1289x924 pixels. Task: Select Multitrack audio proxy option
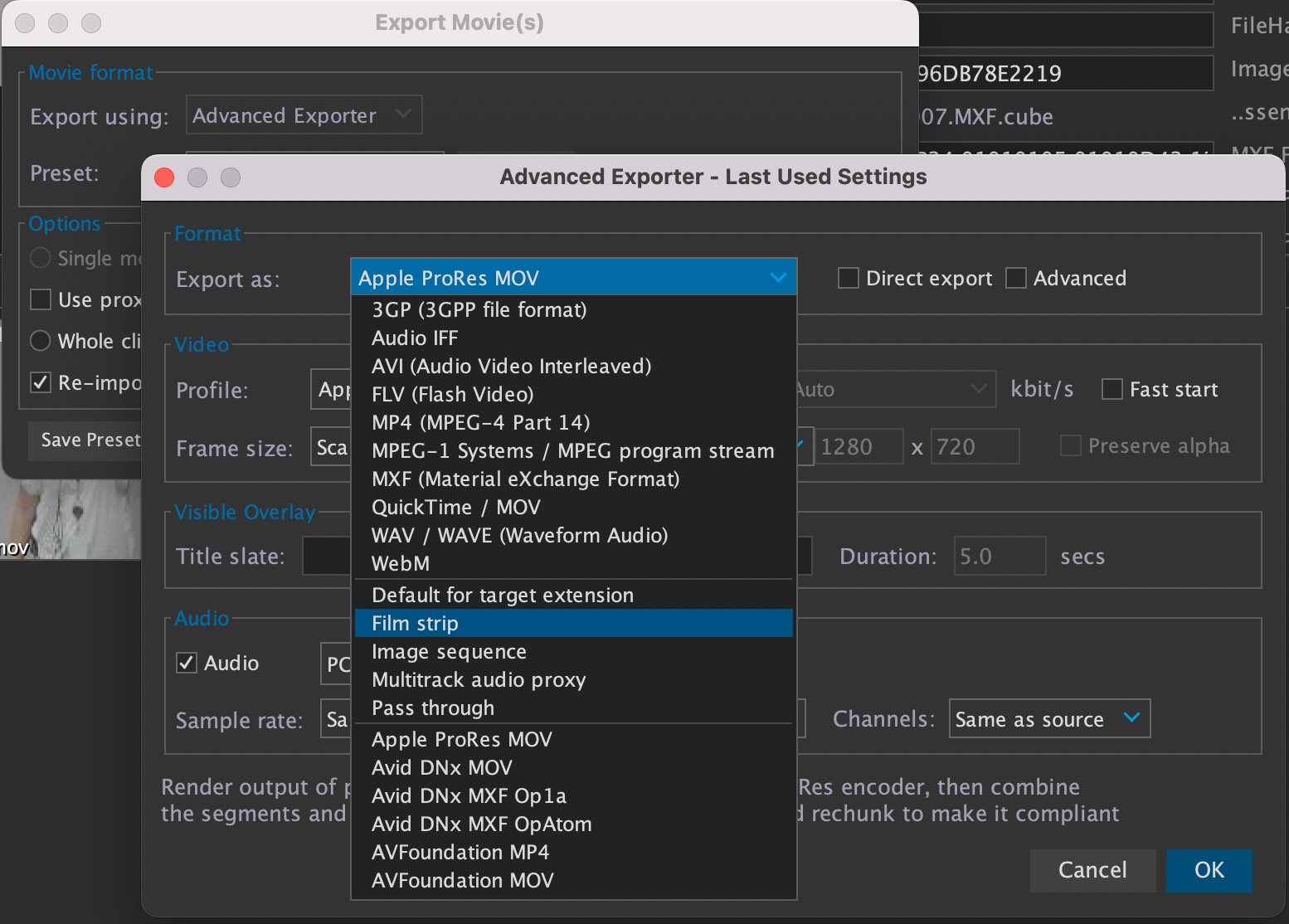point(573,679)
